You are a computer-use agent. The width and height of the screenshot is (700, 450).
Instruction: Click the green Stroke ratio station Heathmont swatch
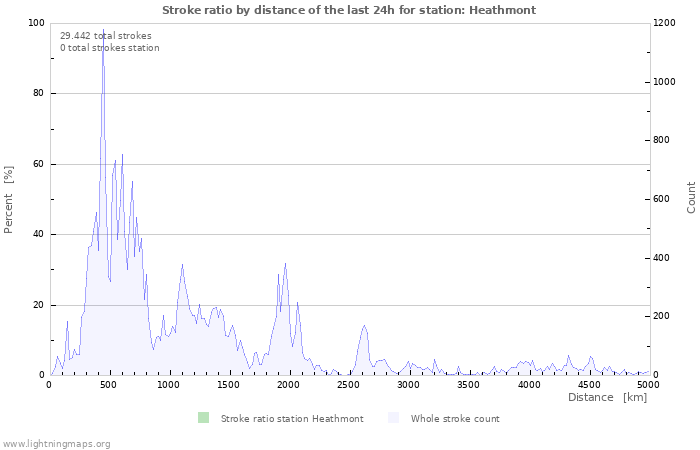tap(204, 418)
